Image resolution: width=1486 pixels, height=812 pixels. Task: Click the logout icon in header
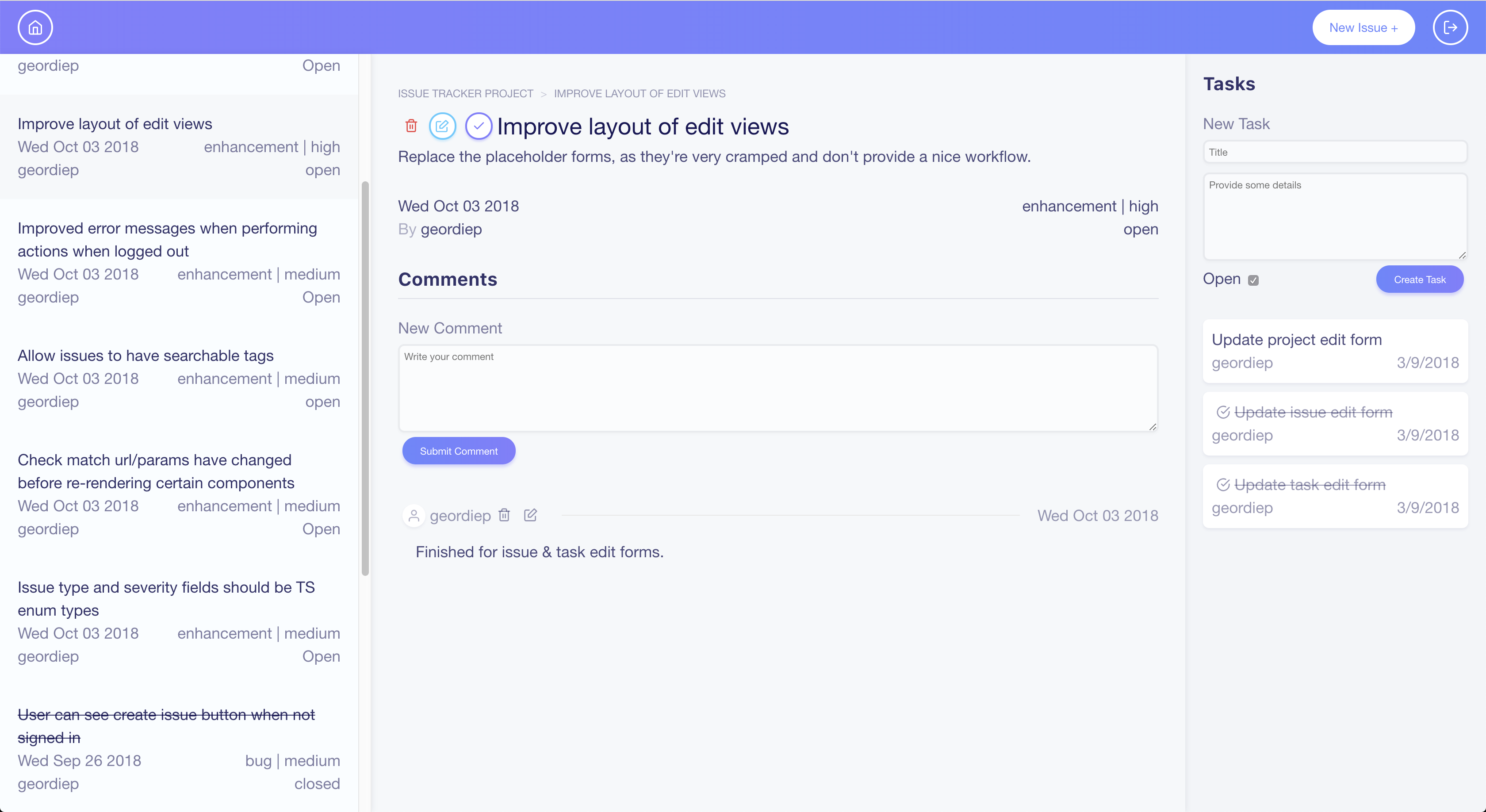tap(1450, 27)
